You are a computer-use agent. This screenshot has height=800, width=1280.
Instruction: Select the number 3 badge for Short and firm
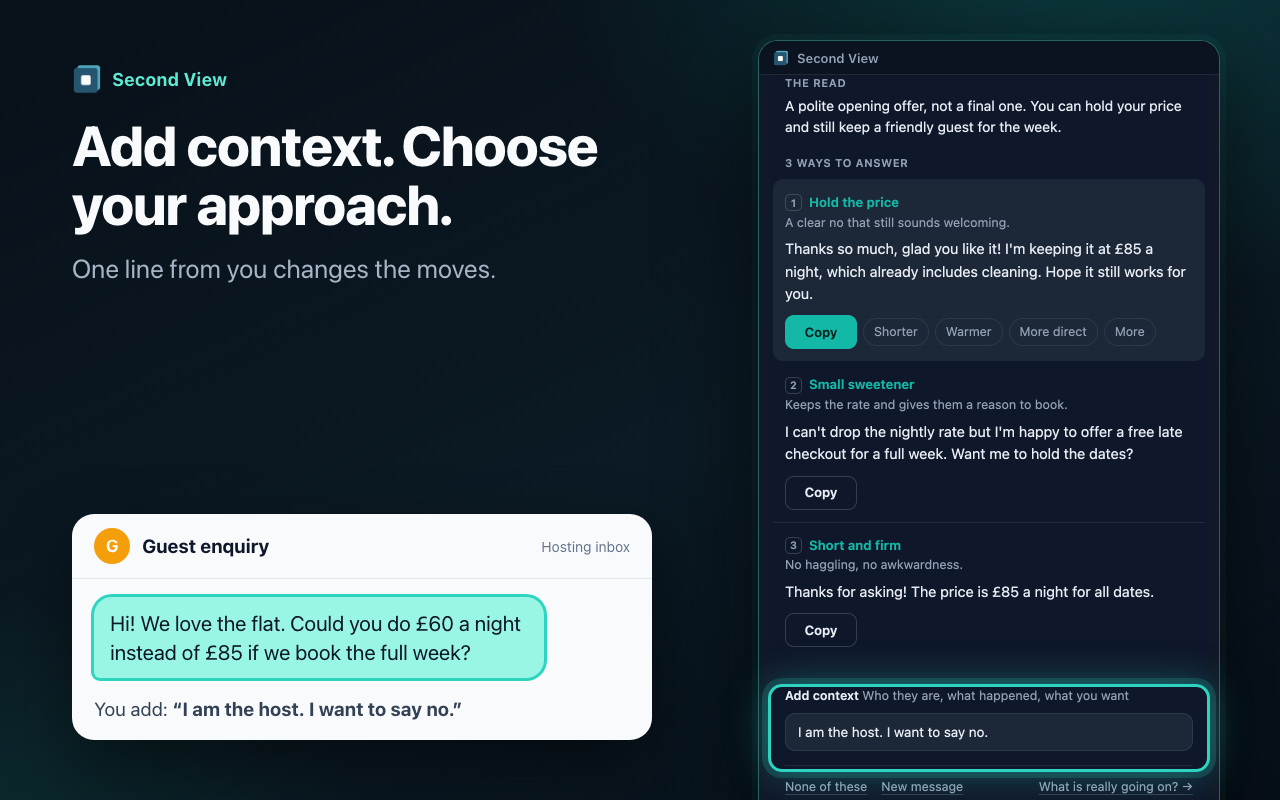point(794,546)
